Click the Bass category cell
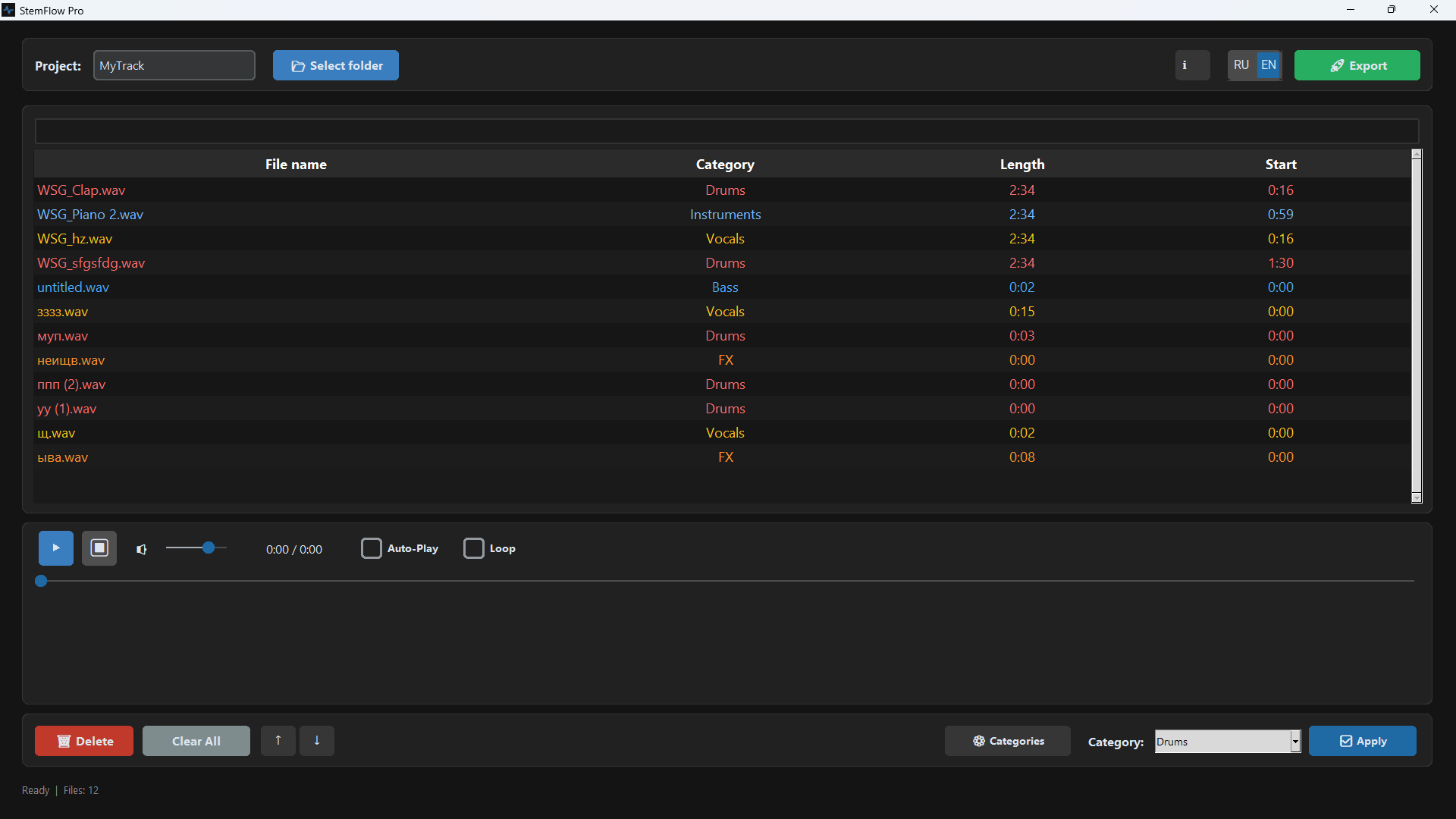This screenshot has height=819, width=1456. coord(725,287)
